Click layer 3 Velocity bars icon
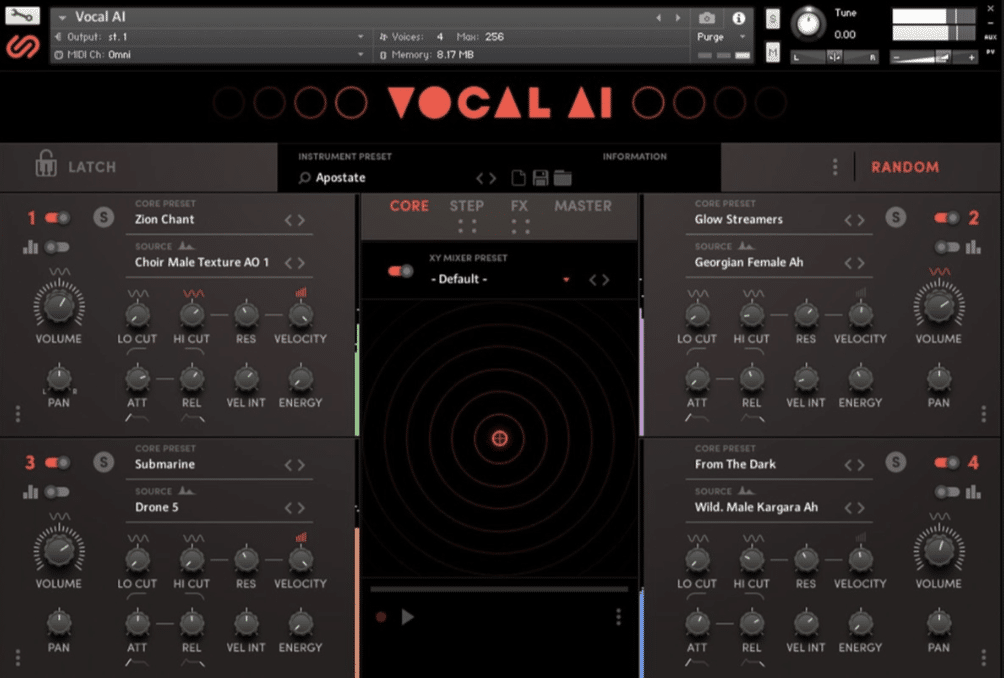 point(300,538)
